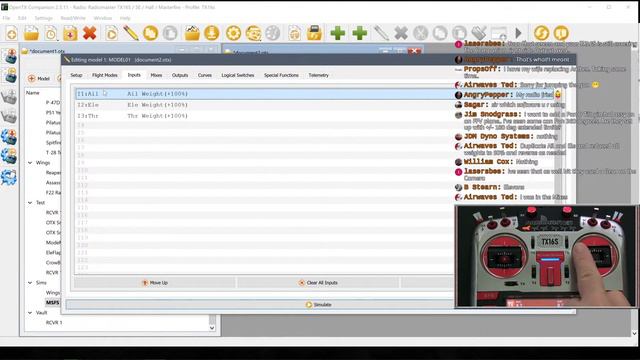This screenshot has height=360, width=640.
Task: Click the Open folder toolbar icon
Action: coord(31,33)
